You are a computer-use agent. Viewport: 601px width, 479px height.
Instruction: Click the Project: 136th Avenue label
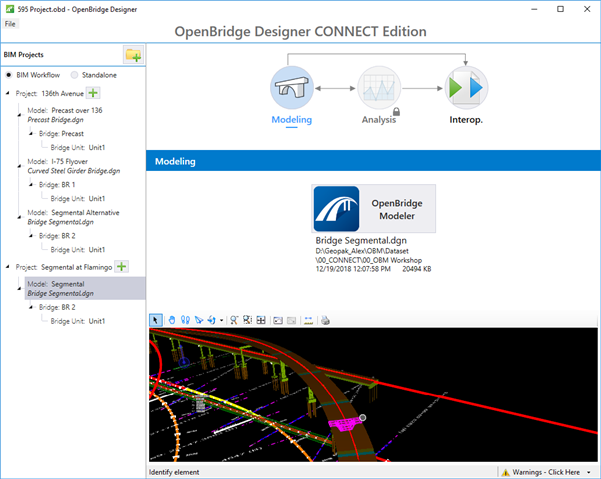(49, 93)
